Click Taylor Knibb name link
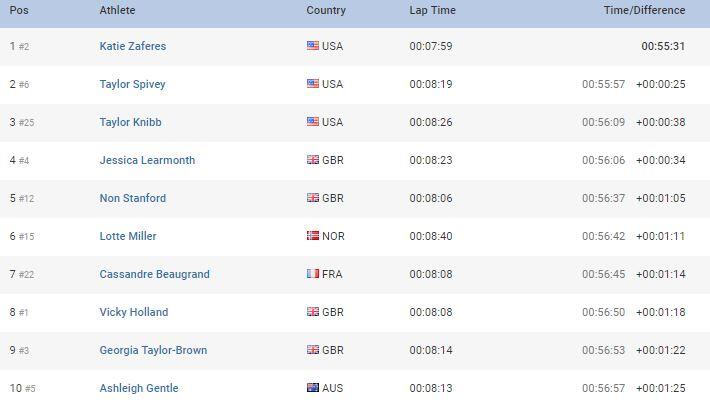 [130, 122]
